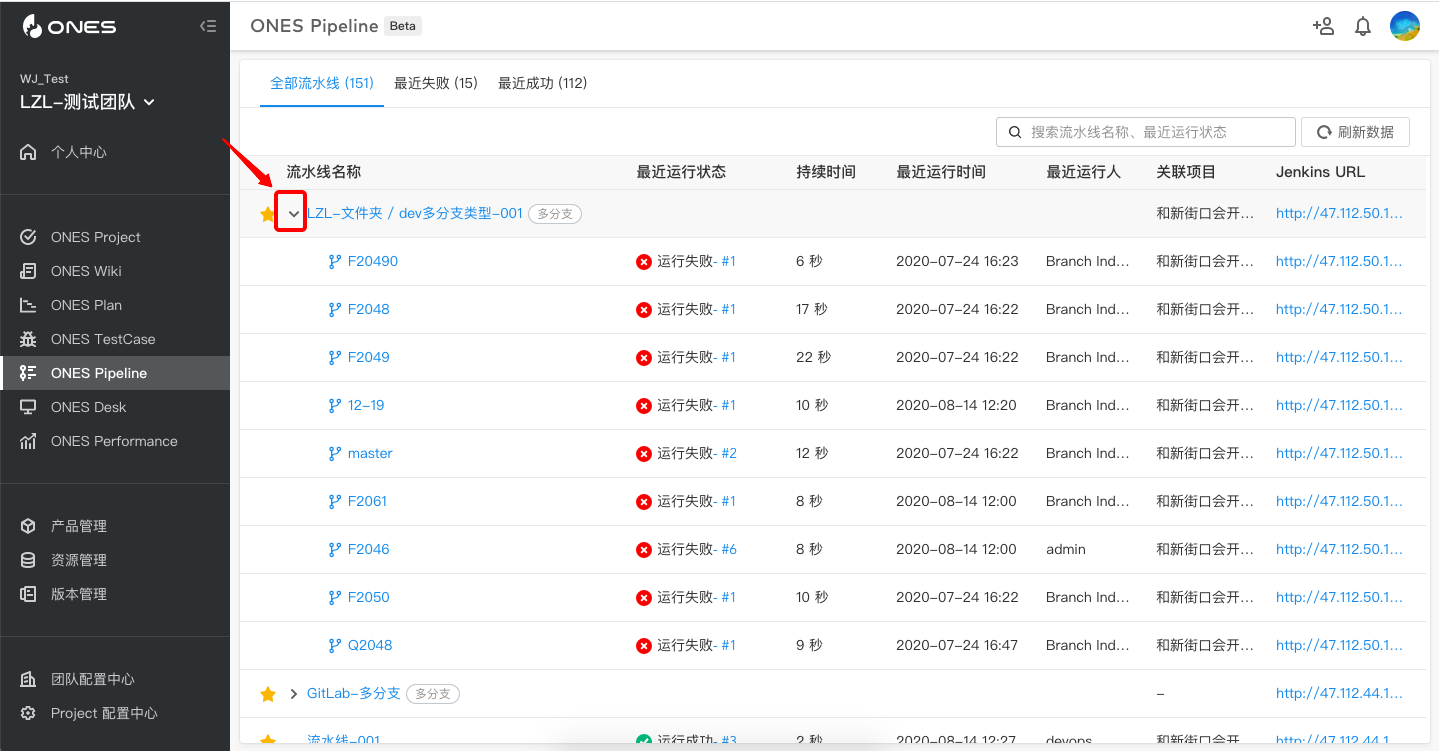This screenshot has width=1439, height=751.
Task: Click 和新街口会开 project in master row
Action: 1205,453
